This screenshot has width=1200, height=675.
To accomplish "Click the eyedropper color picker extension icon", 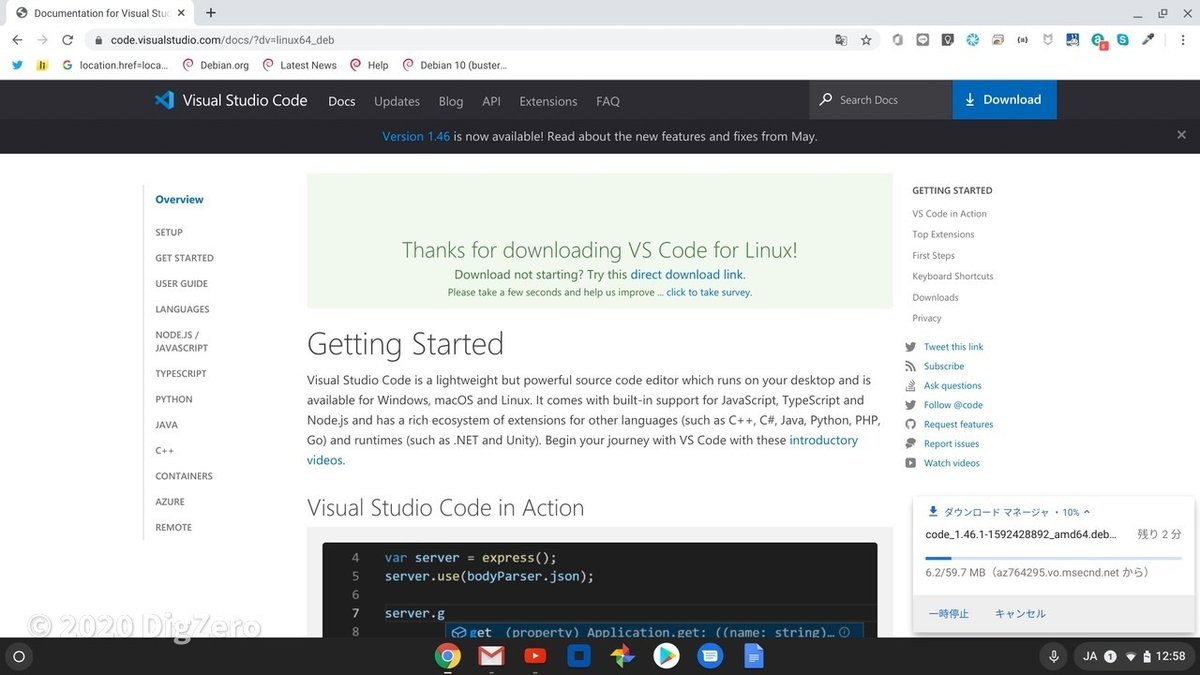I will click(x=1148, y=40).
